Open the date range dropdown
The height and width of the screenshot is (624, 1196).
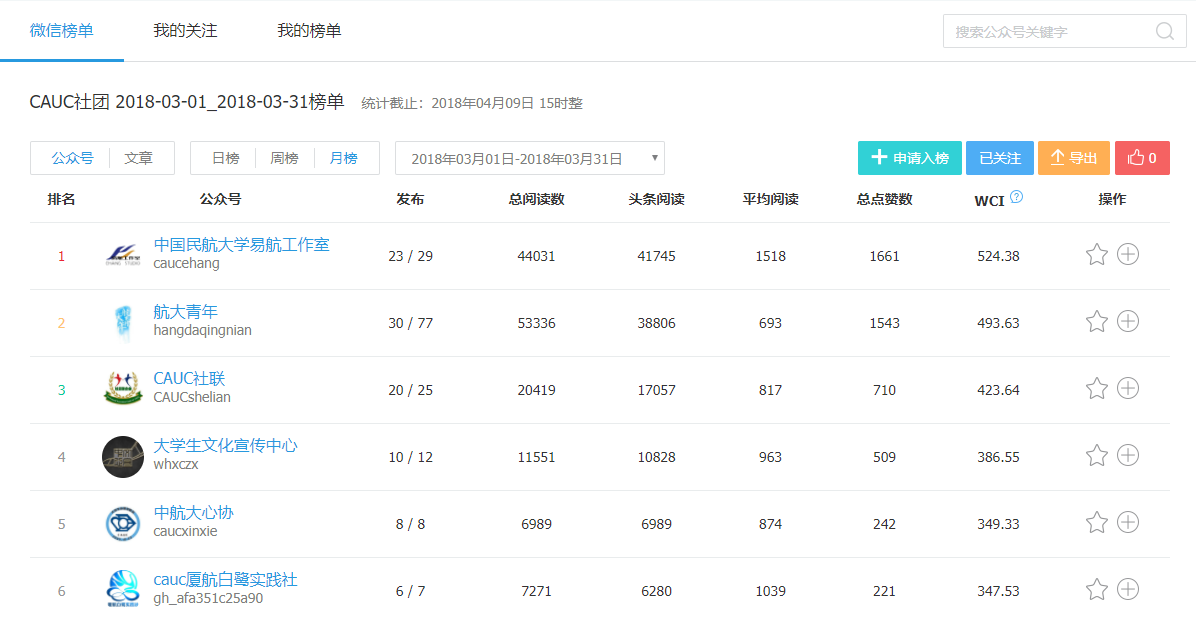529,158
